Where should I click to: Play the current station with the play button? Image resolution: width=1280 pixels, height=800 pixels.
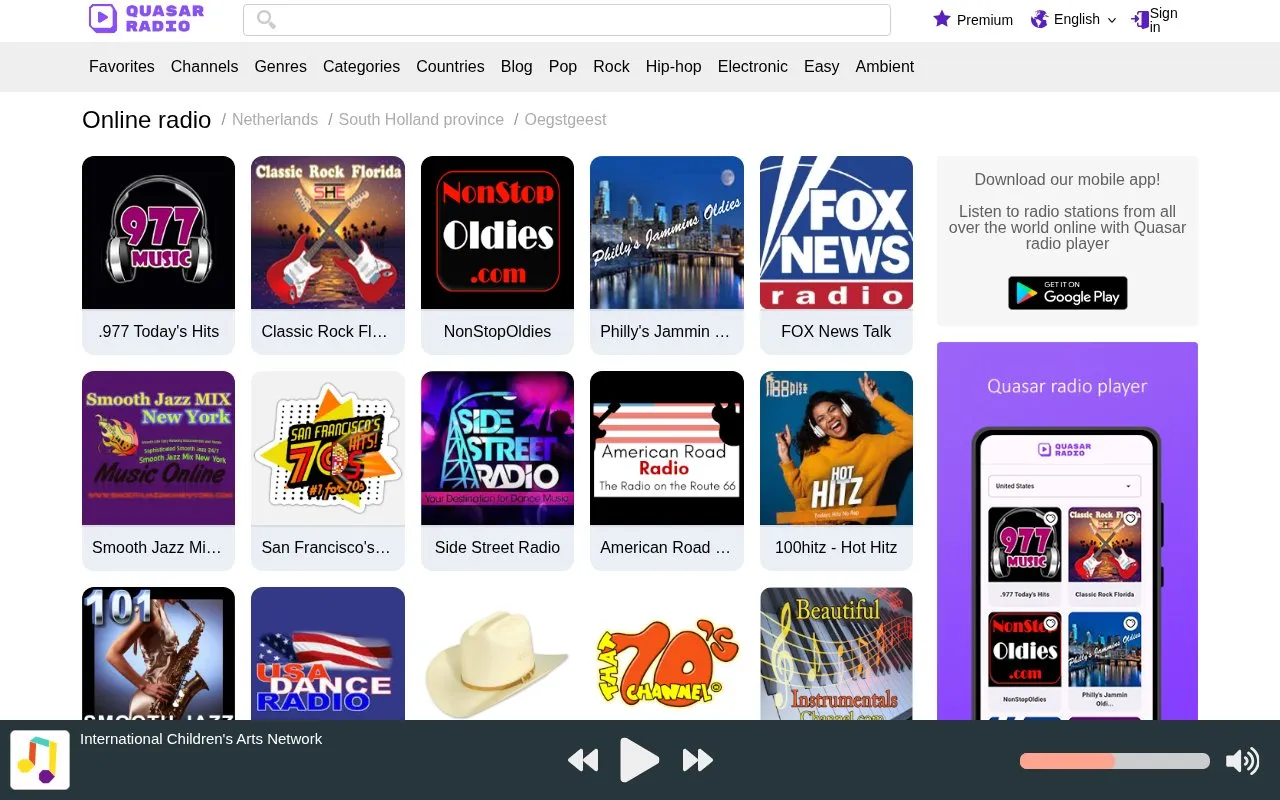click(640, 760)
